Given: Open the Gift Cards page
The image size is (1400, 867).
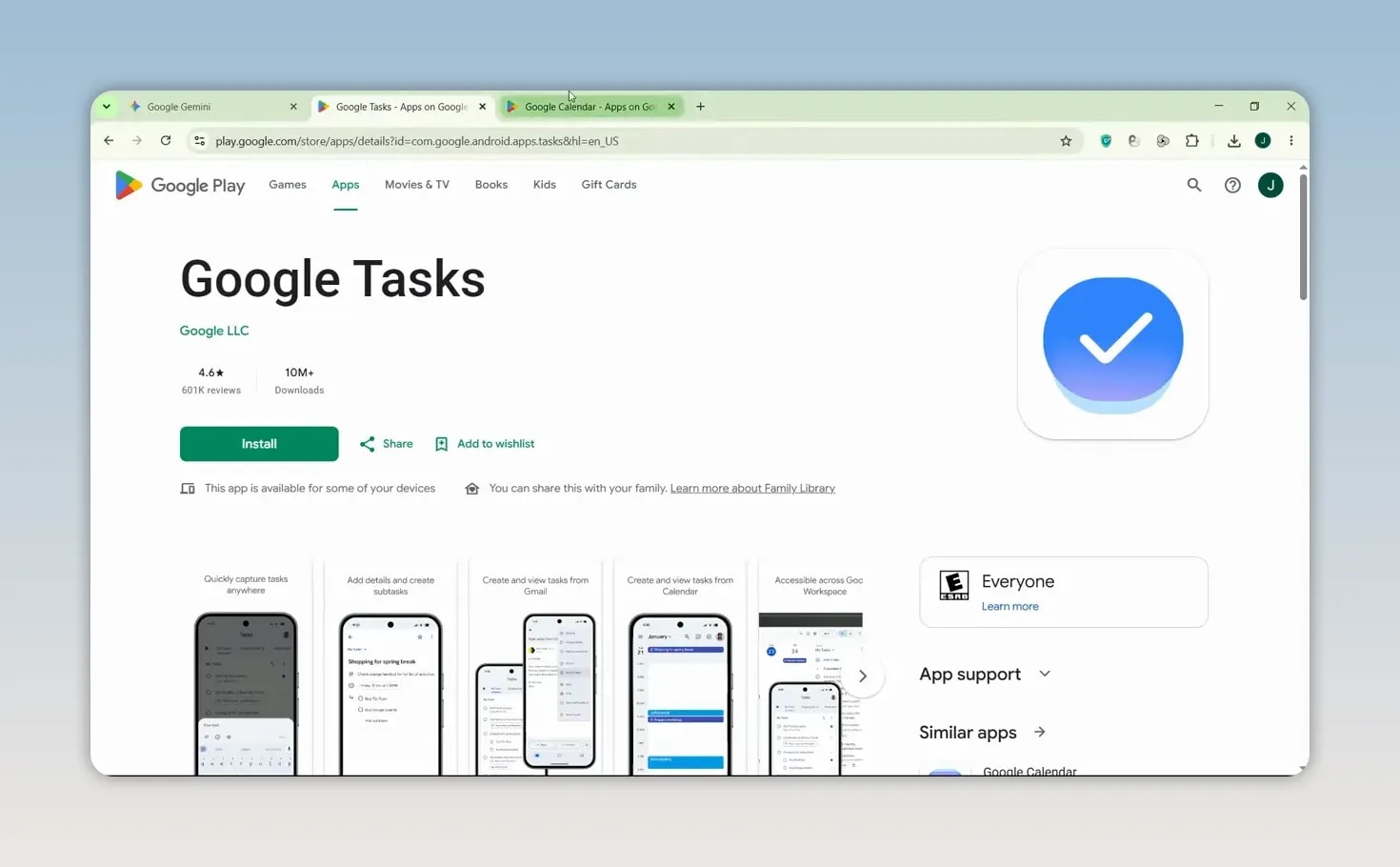Looking at the screenshot, I should pos(609,185).
